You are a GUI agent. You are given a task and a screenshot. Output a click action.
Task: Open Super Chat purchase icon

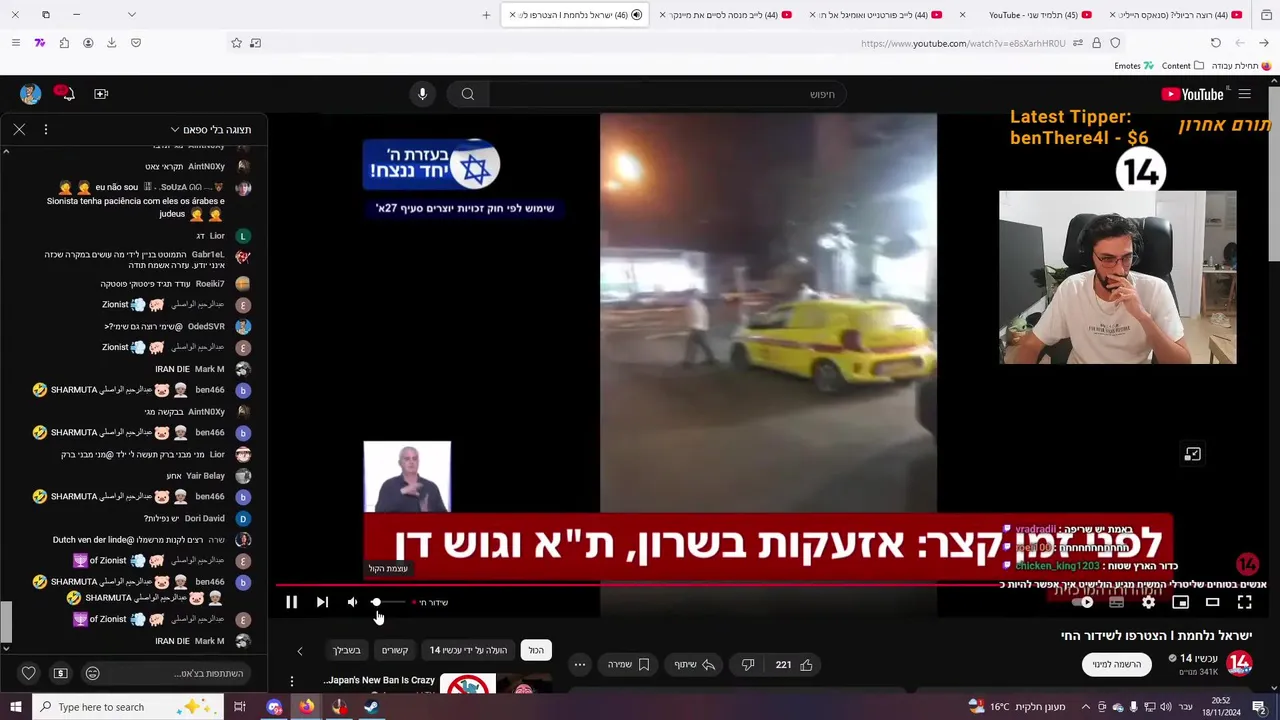60,673
